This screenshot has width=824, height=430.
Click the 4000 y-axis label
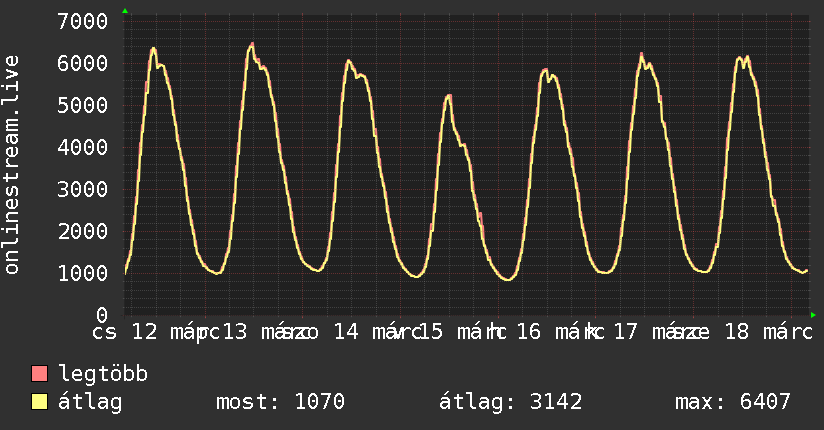click(x=83, y=147)
